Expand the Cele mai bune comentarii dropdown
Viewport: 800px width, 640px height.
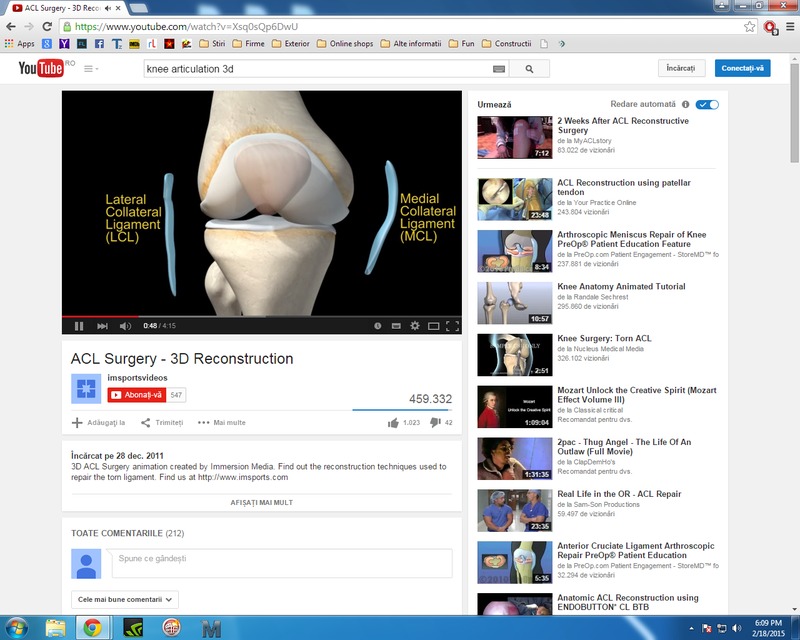coord(125,599)
